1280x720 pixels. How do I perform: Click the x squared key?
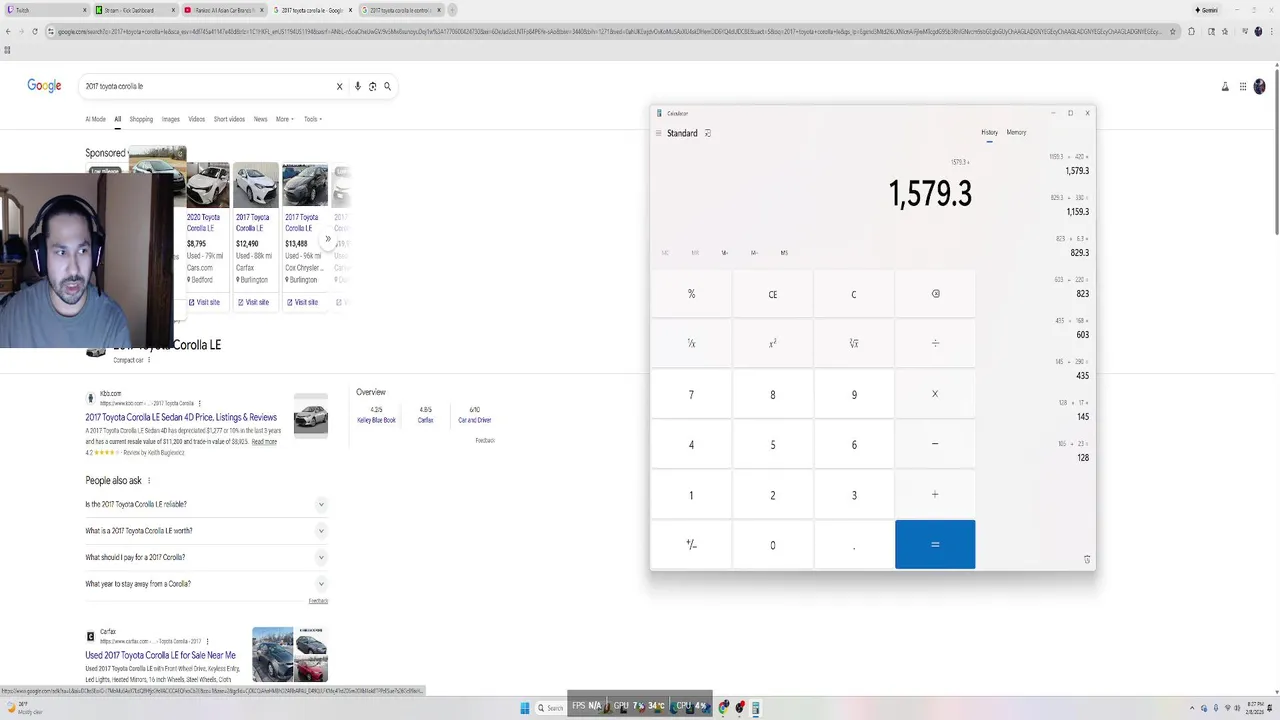pos(772,343)
